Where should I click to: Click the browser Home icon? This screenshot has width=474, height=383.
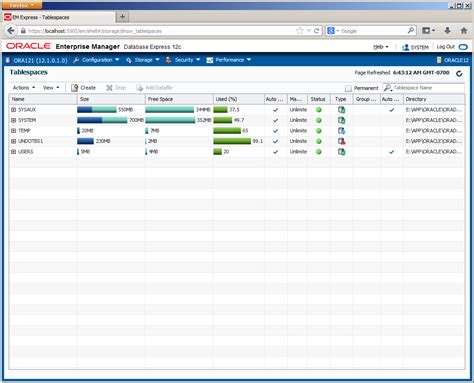point(464,31)
